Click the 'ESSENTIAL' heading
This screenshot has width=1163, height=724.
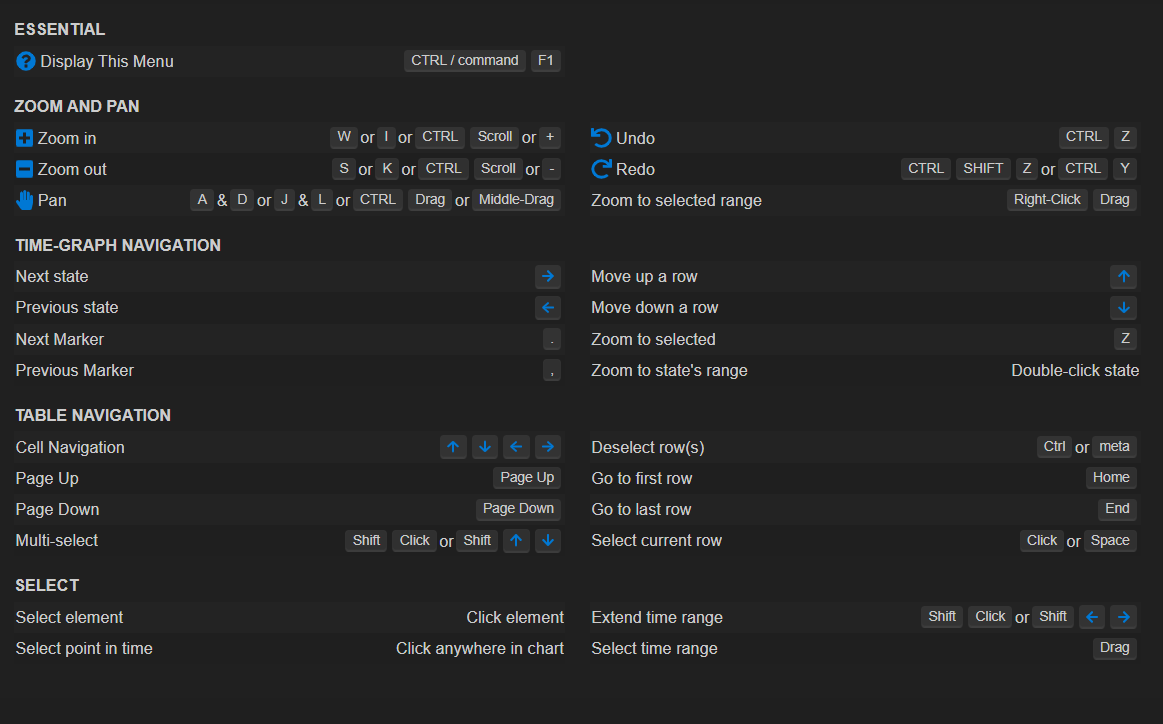pyautogui.click(x=59, y=29)
